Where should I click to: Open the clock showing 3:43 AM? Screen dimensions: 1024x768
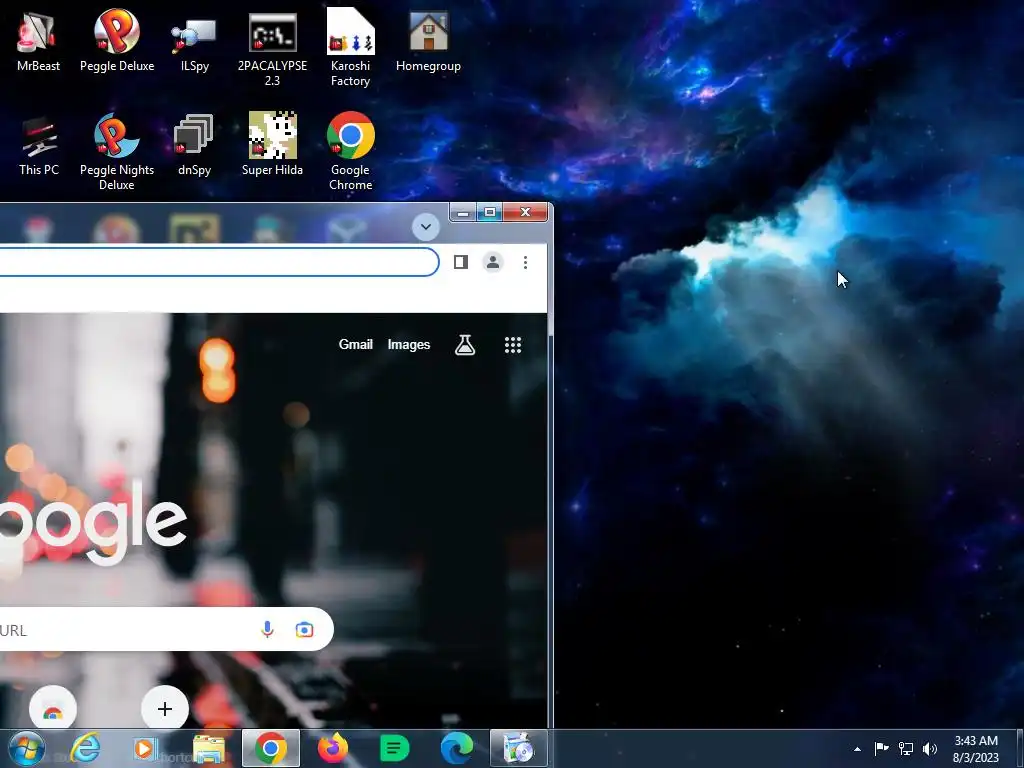coord(976,749)
